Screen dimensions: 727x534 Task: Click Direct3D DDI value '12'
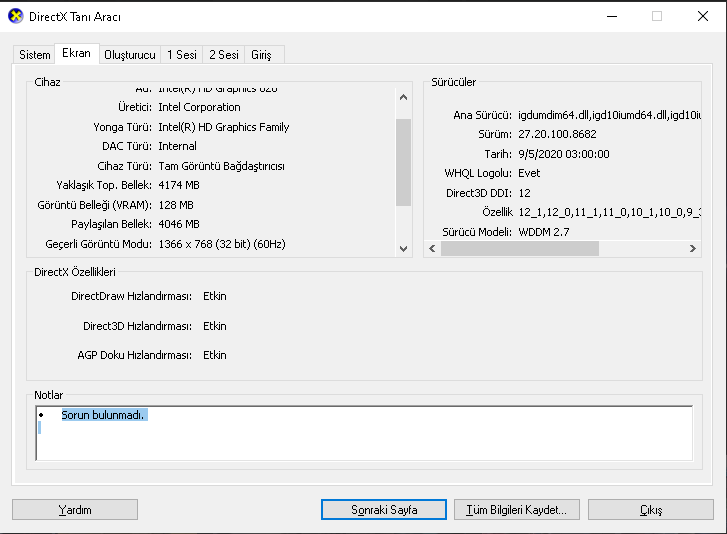524,193
